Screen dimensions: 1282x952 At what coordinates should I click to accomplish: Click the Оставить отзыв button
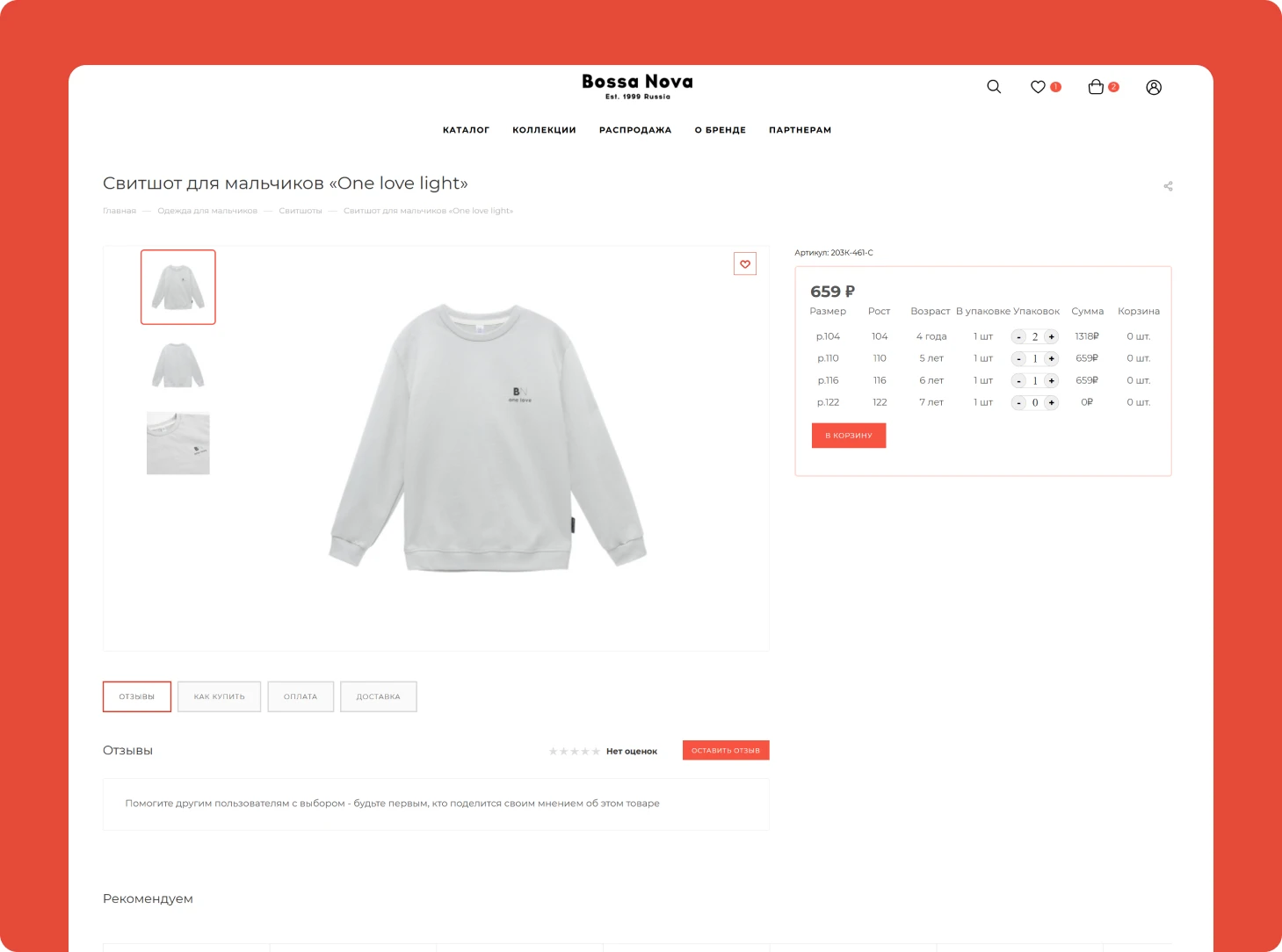point(726,750)
